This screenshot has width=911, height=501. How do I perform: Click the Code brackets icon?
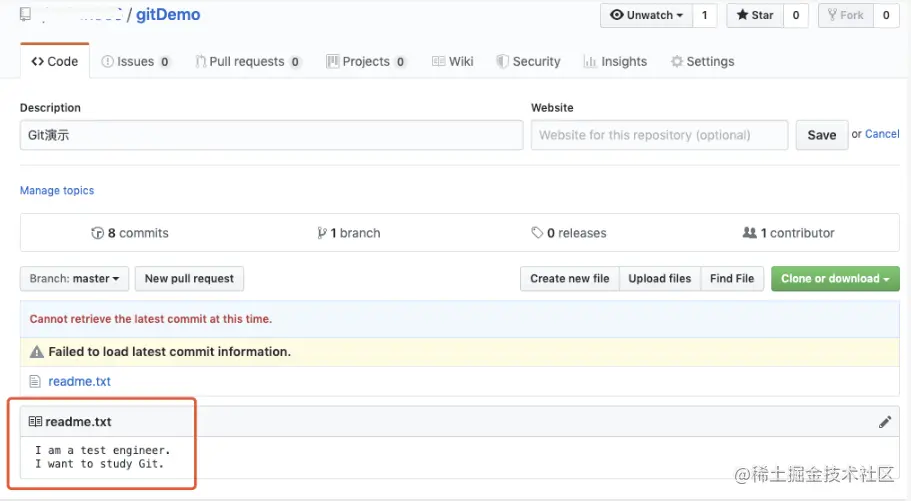click(x=38, y=61)
